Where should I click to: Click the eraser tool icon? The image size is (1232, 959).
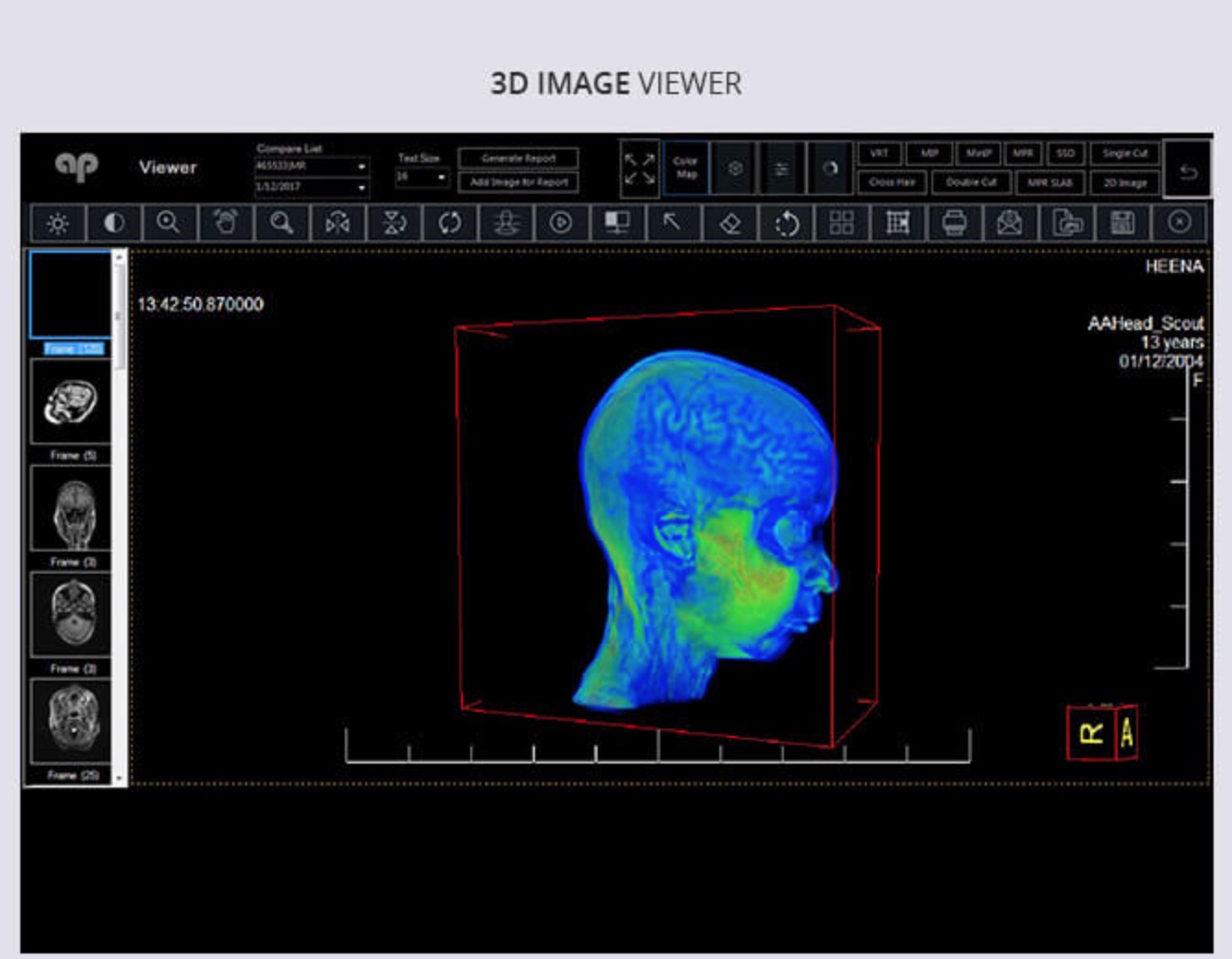click(x=729, y=223)
